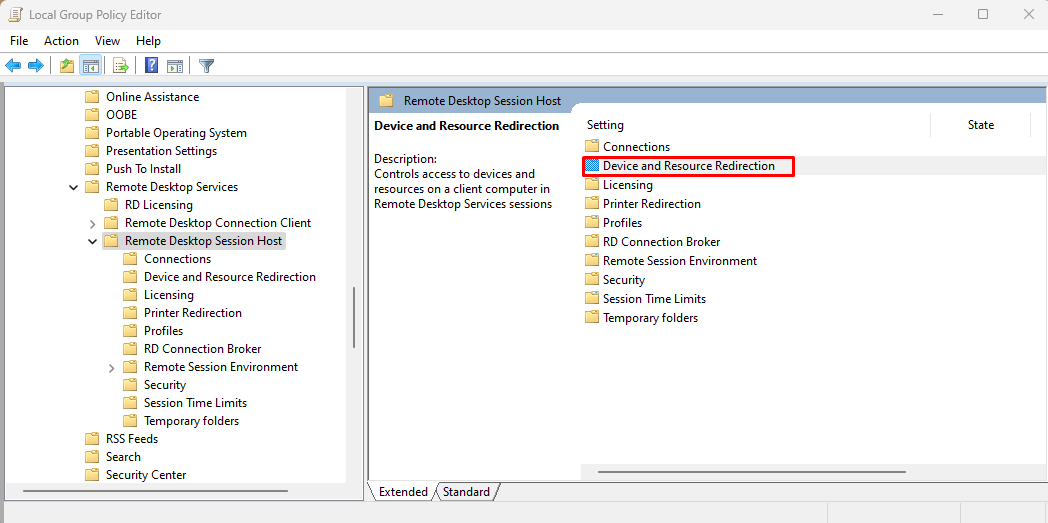Select Profiles in left tree

click(163, 331)
